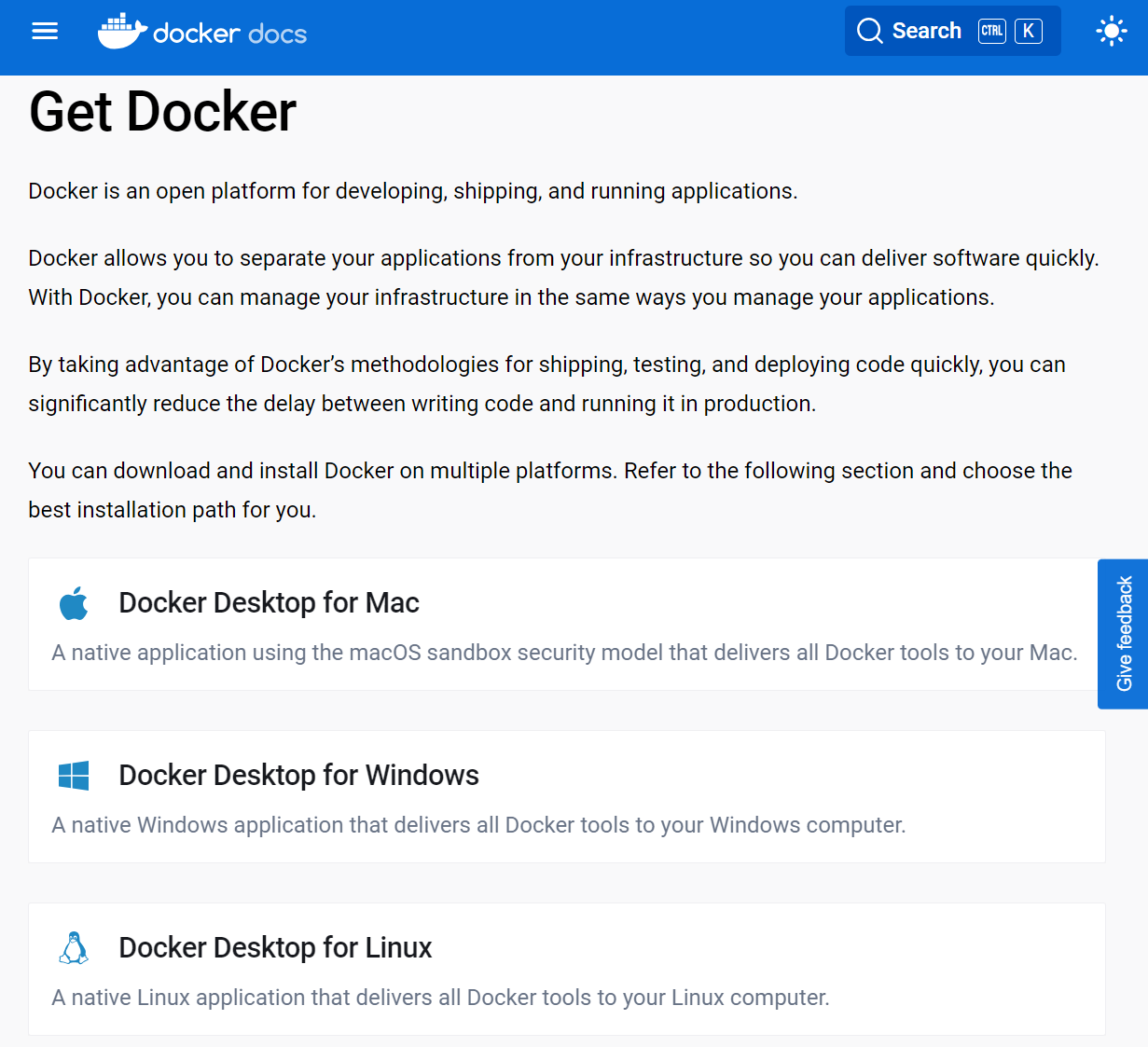This screenshot has height=1047, width=1148.
Task: Click paragraph starting 'You can download and install'
Action: pos(550,490)
